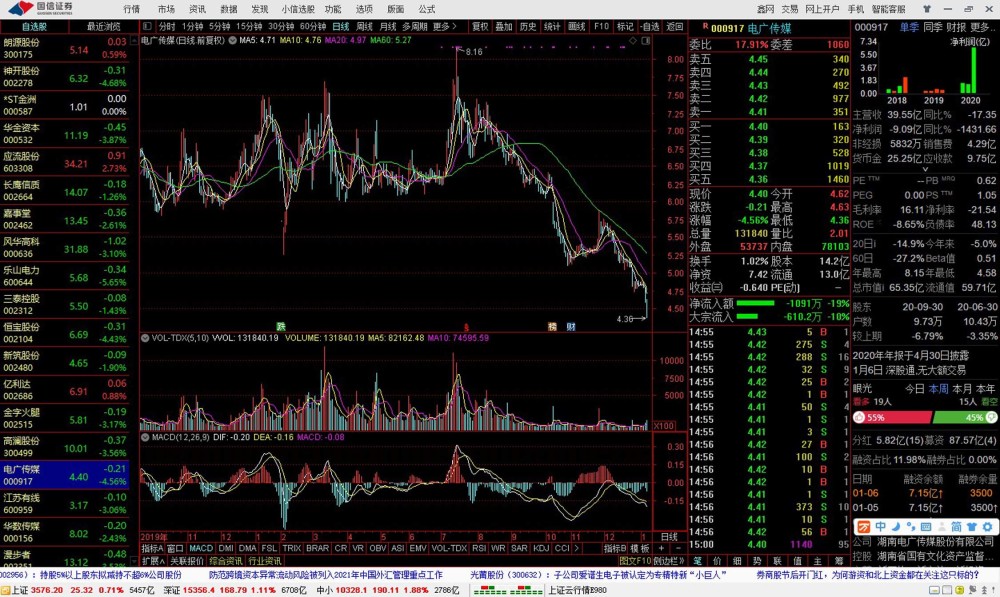1000x597 pixels.
Task: Switch to the 自选股 tab
Action: (x=34, y=26)
